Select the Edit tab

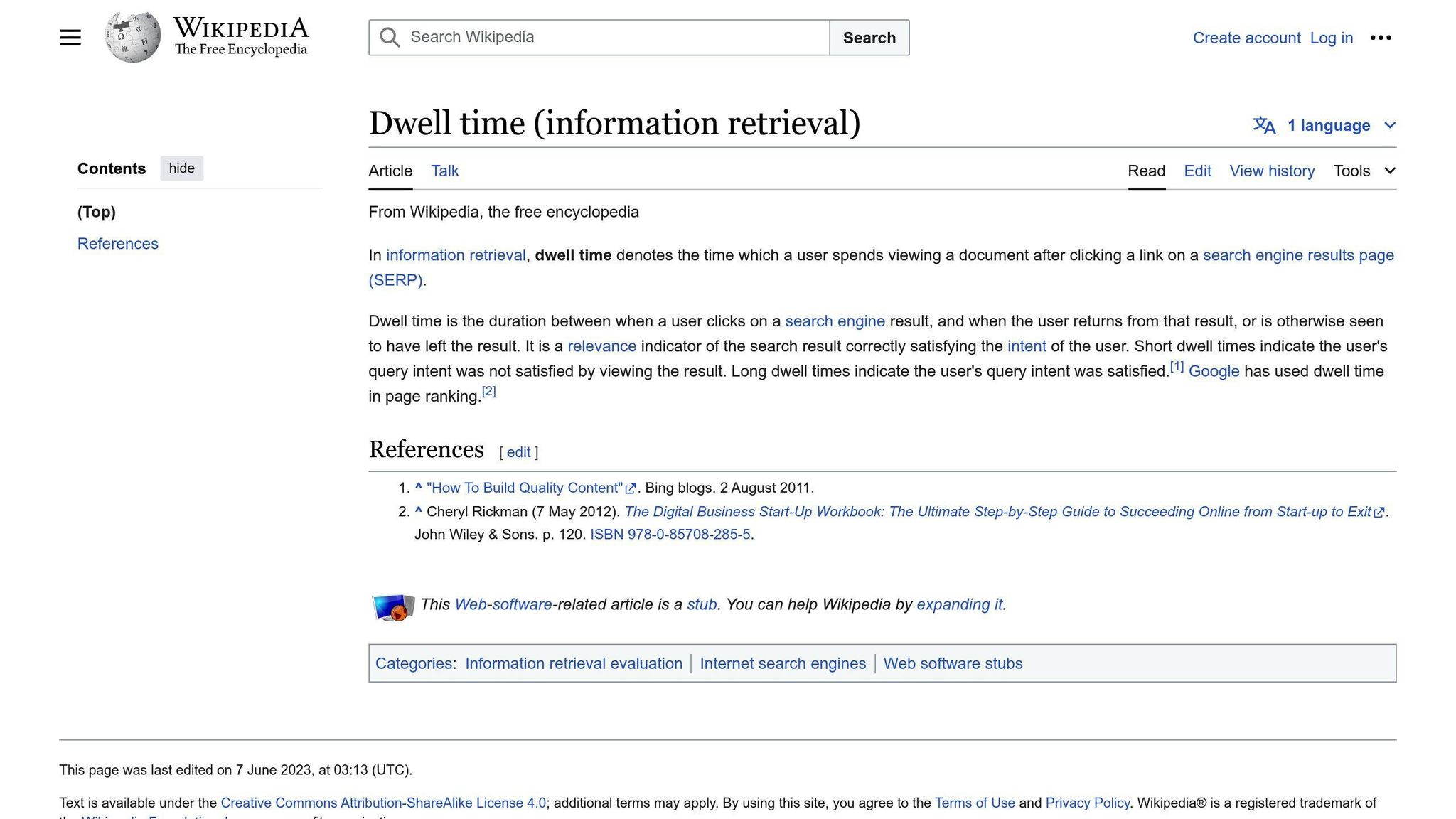1197,171
